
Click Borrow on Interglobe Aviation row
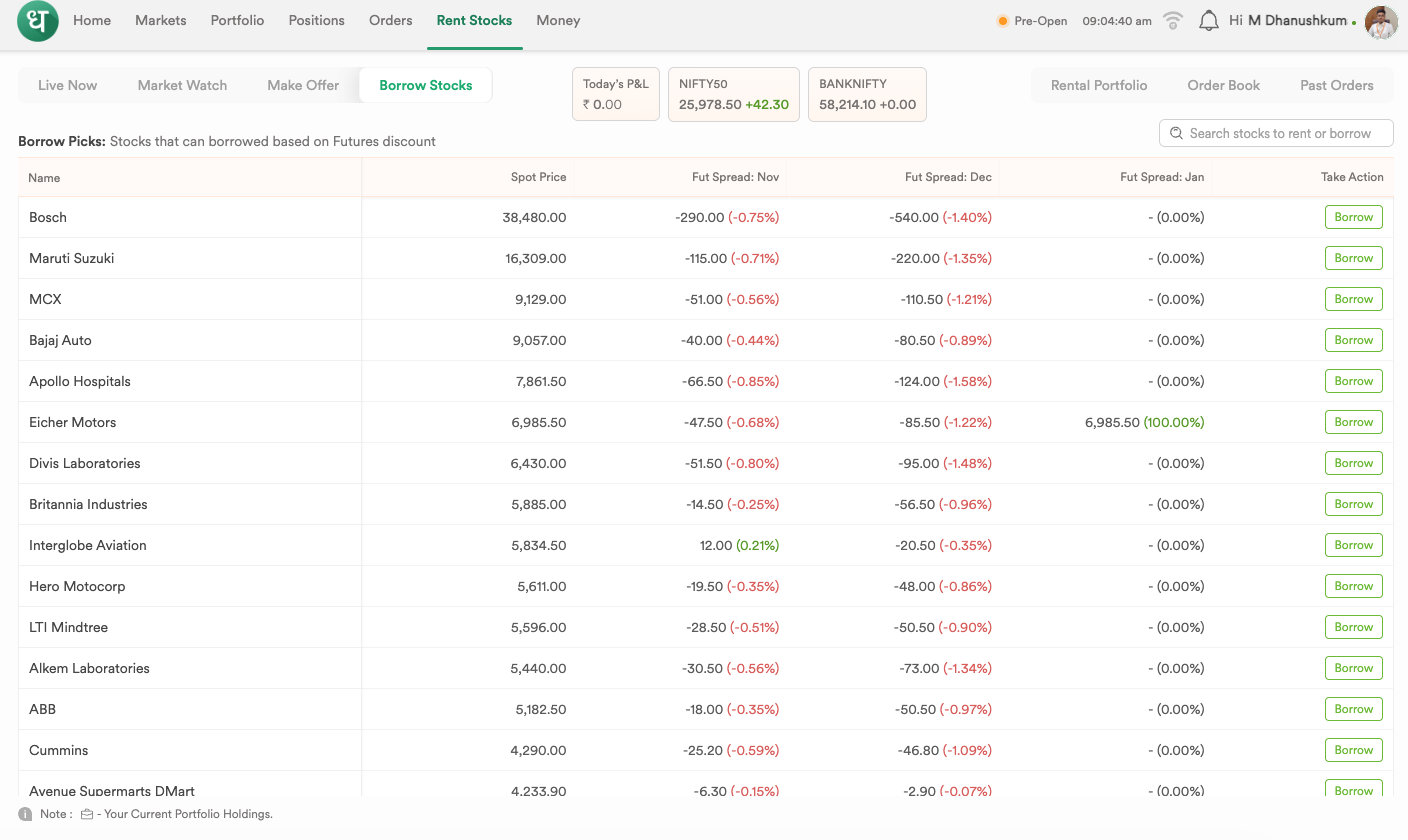pos(1353,545)
